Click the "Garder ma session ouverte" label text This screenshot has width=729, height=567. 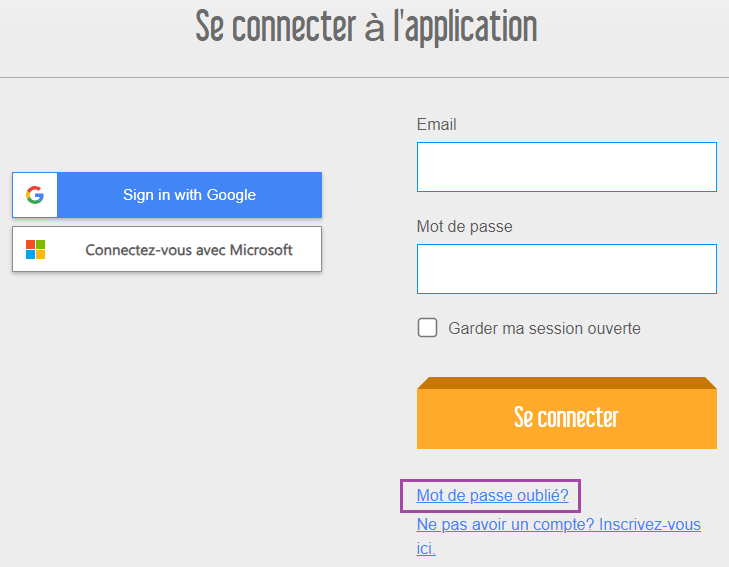[x=544, y=328]
